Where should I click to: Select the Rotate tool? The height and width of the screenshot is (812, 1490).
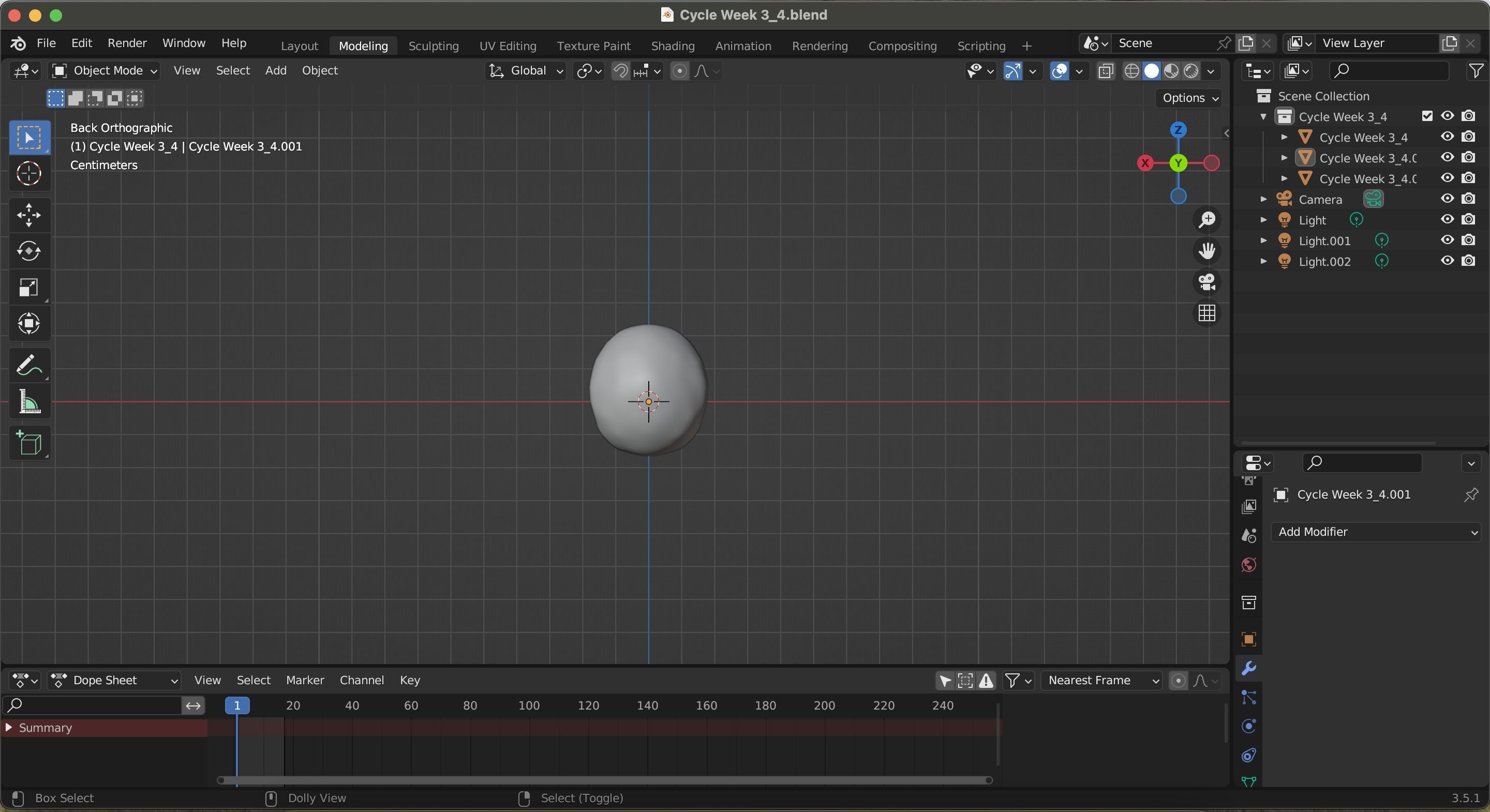tap(29, 251)
